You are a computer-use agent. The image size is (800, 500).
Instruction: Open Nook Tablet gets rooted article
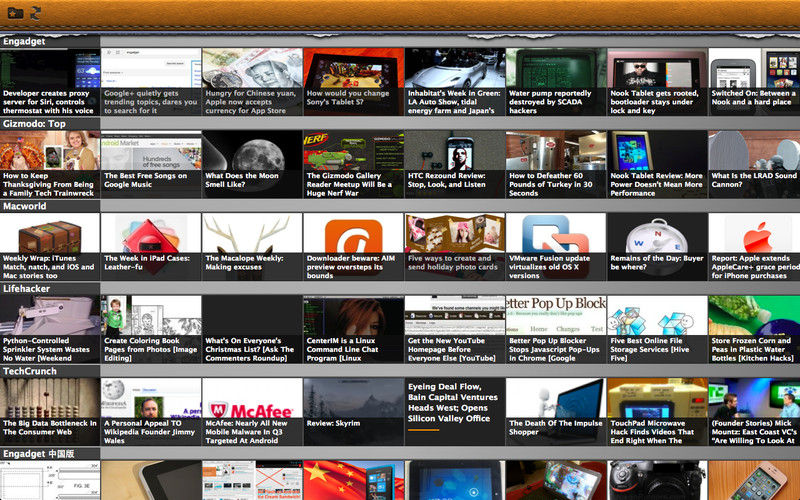point(657,82)
